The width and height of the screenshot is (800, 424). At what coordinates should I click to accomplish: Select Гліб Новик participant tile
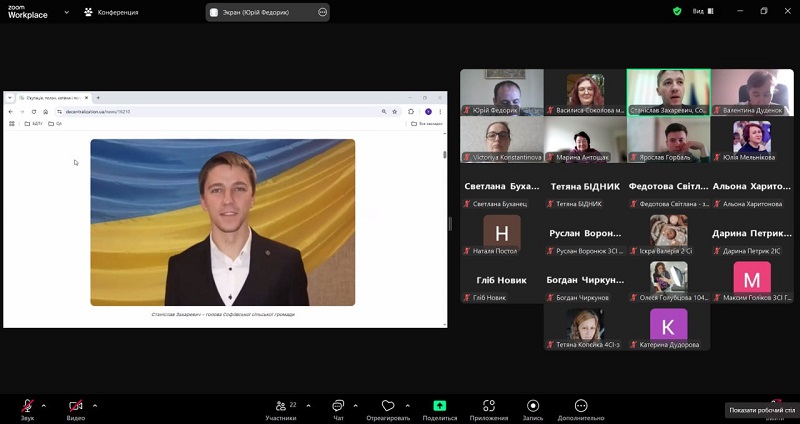pos(502,280)
